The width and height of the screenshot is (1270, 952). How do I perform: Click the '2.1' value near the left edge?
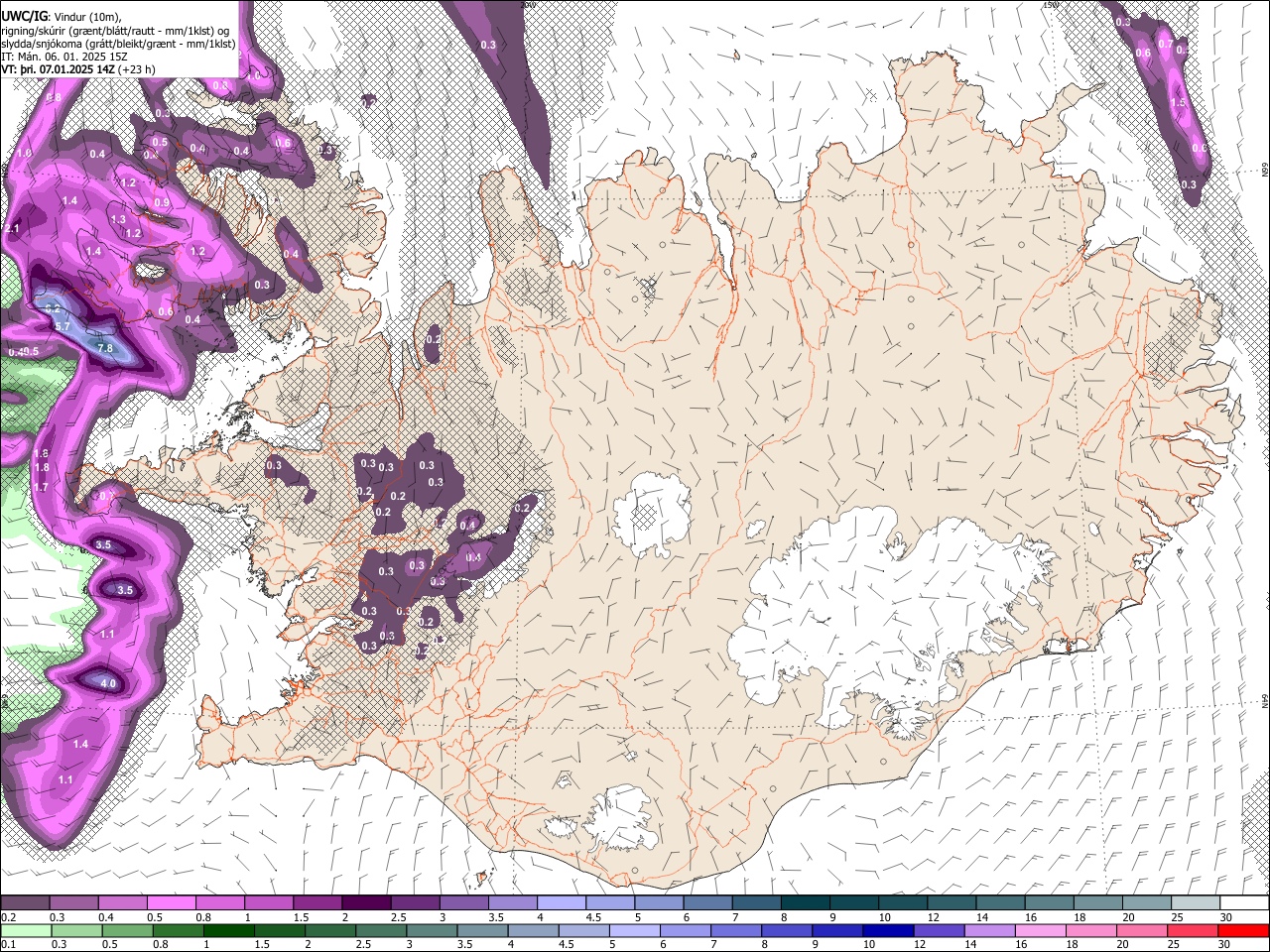[x=11, y=229]
